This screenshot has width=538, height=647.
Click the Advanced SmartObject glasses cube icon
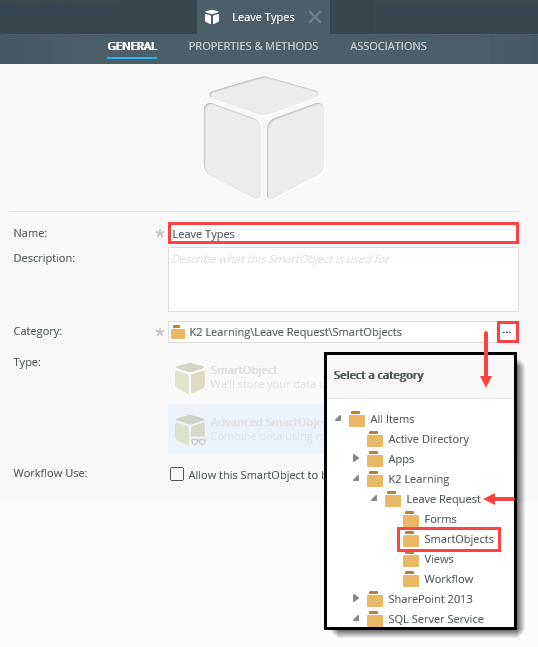pyautogui.click(x=190, y=430)
